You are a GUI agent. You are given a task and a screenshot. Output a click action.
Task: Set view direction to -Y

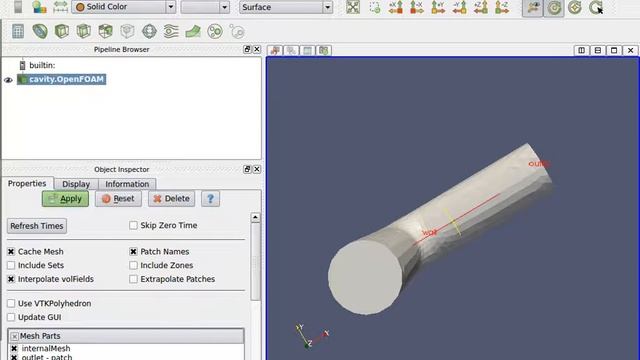[x=459, y=7]
